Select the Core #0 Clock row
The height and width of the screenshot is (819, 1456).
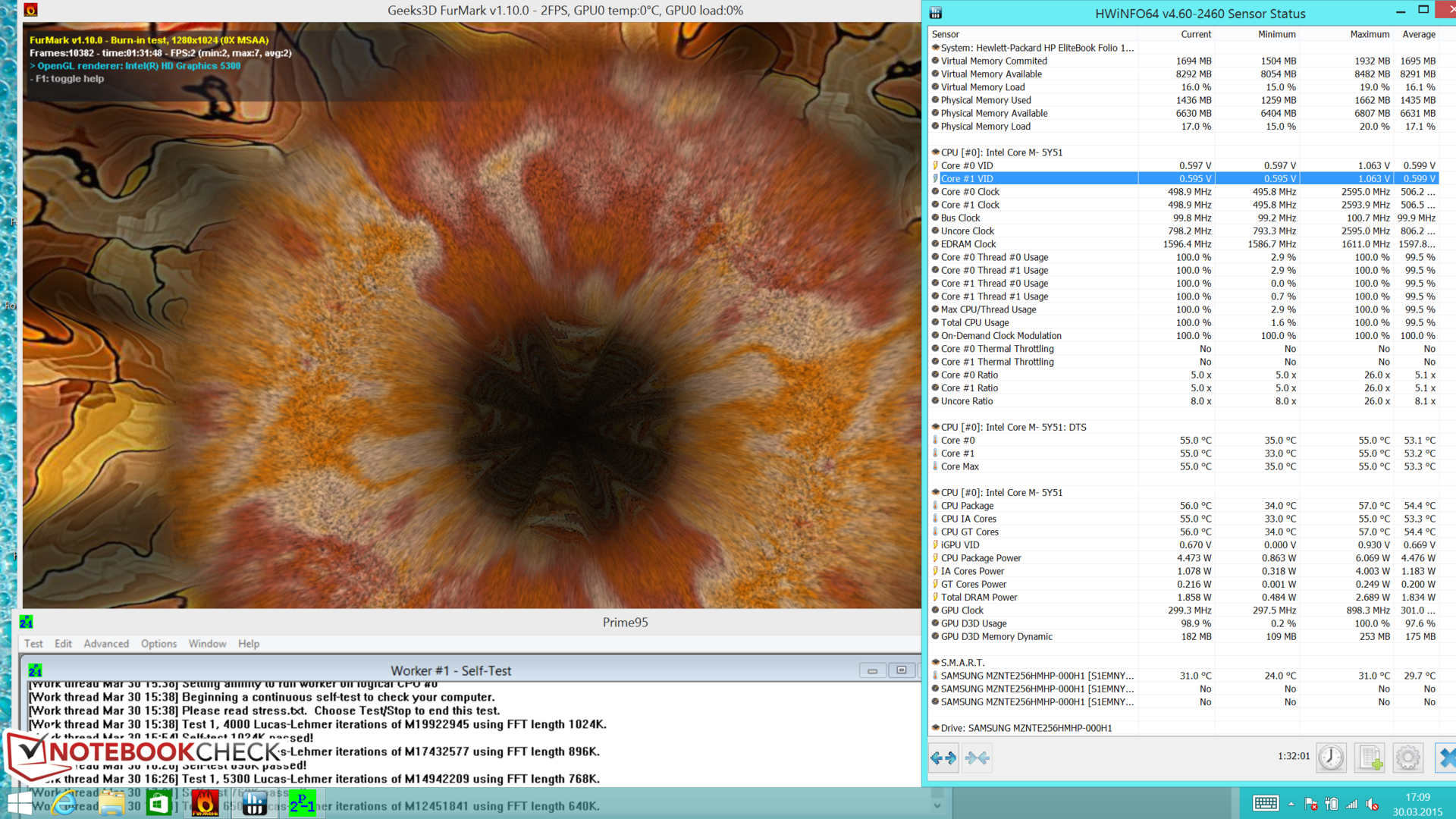pos(1184,192)
